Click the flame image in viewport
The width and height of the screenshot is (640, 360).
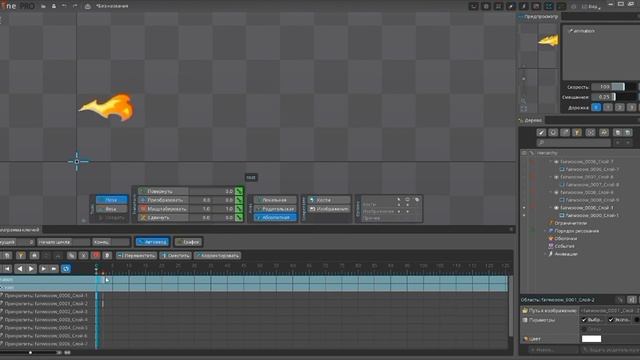click(107, 107)
